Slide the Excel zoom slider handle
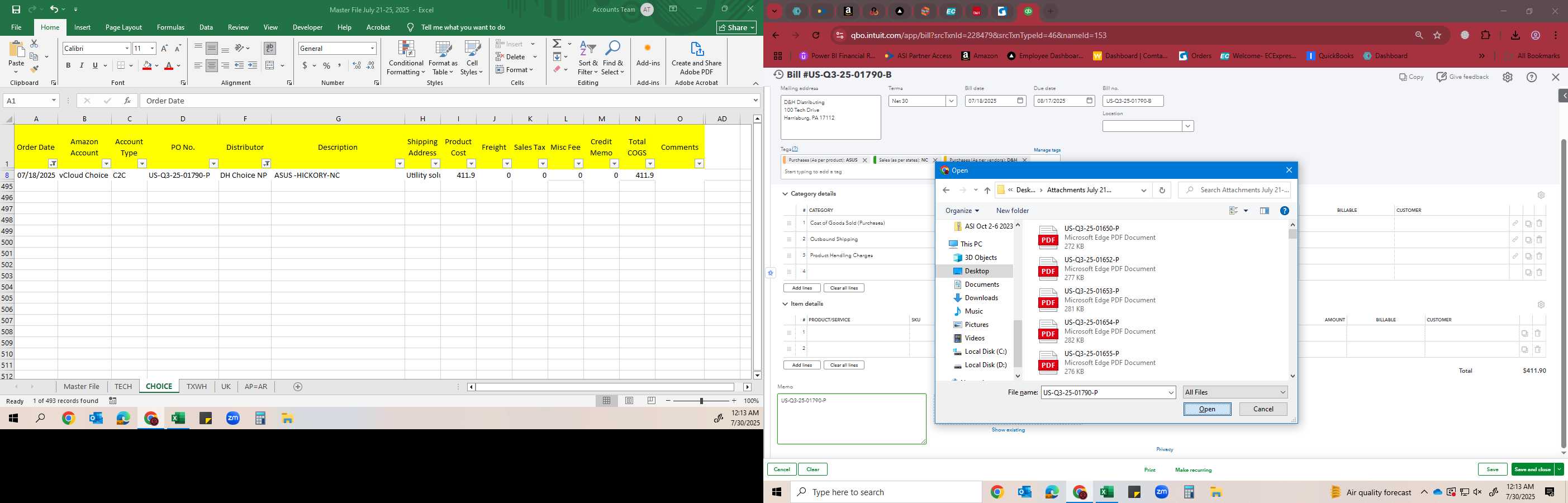This screenshot has height=503, width=1568. pyautogui.click(x=701, y=401)
